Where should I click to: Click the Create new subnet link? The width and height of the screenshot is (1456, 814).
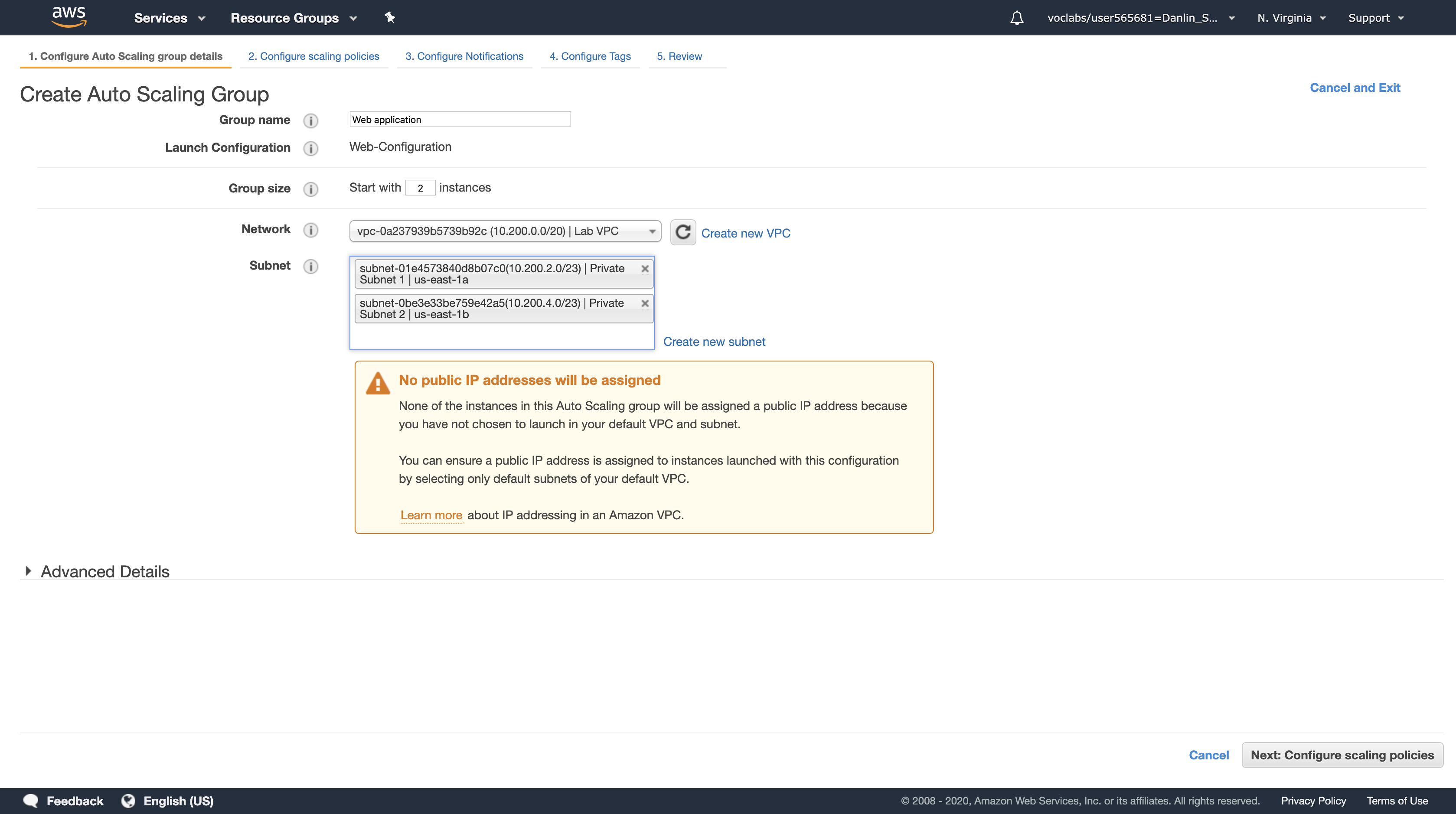click(x=714, y=342)
